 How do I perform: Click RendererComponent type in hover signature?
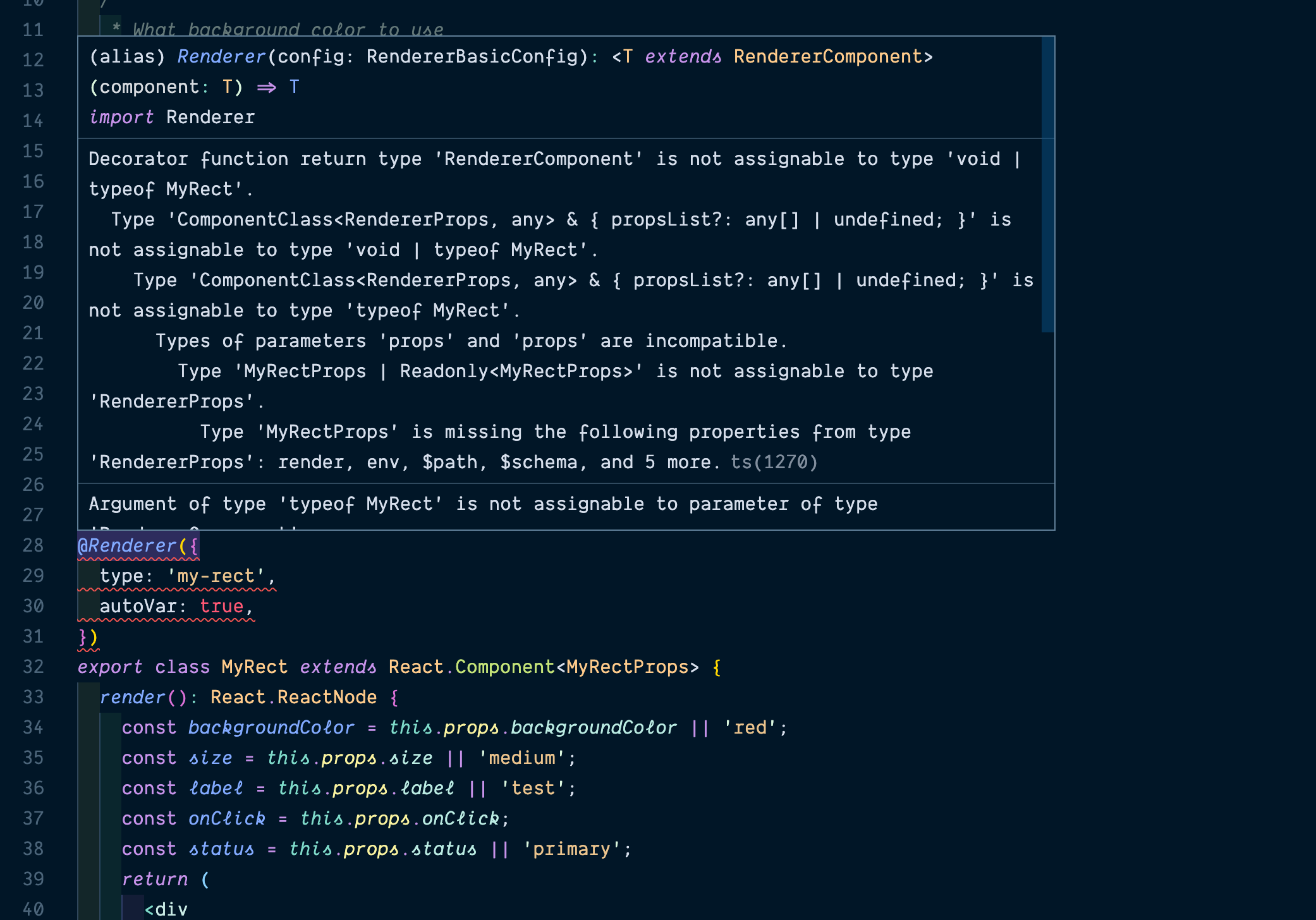click(x=828, y=57)
